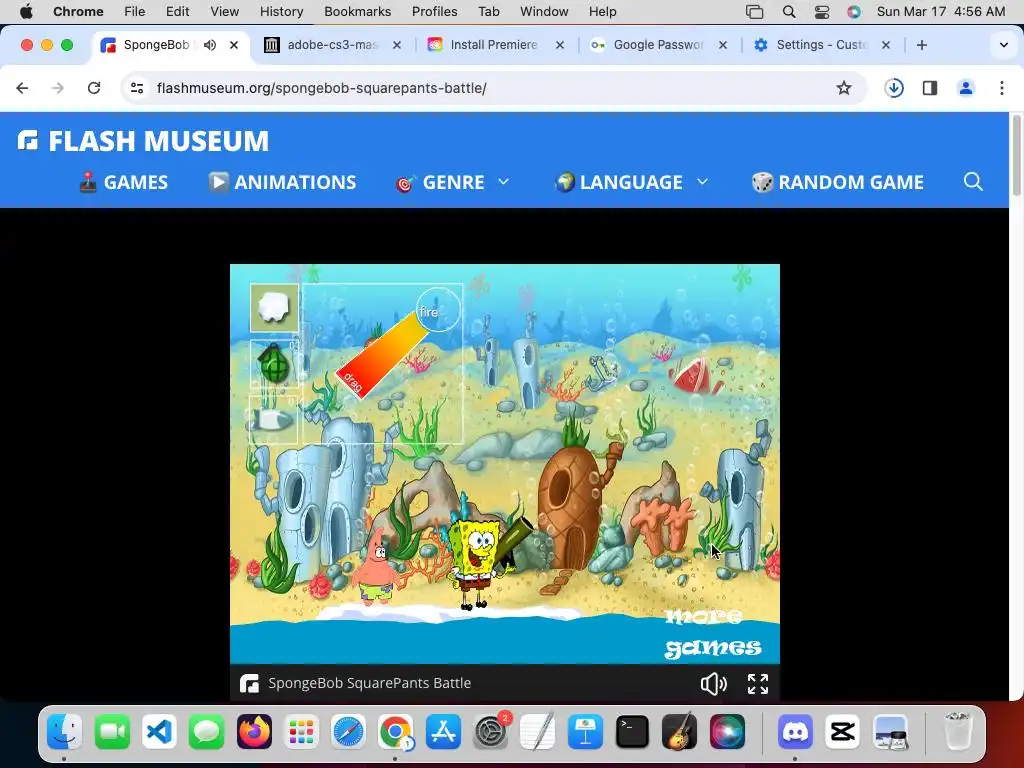This screenshot has height=768, width=1024.
Task: Bookmark this page with star icon
Action: pyautogui.click(x=844, y=88)
